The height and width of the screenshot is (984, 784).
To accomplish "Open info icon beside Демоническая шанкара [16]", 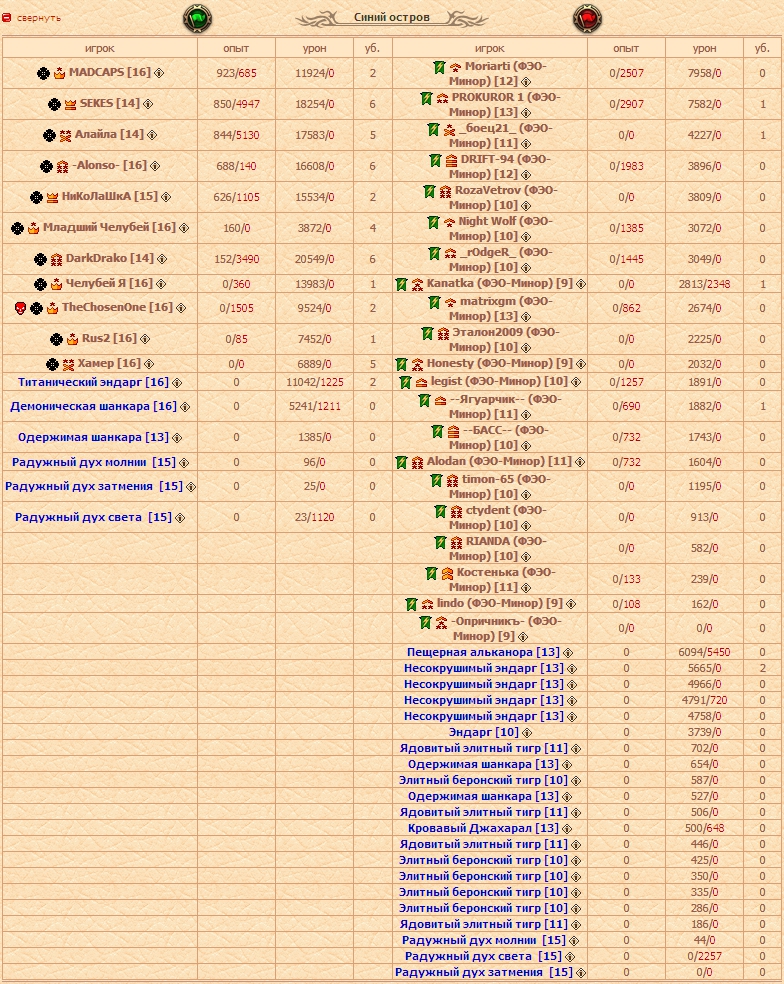I will click(x=185, y=407).
